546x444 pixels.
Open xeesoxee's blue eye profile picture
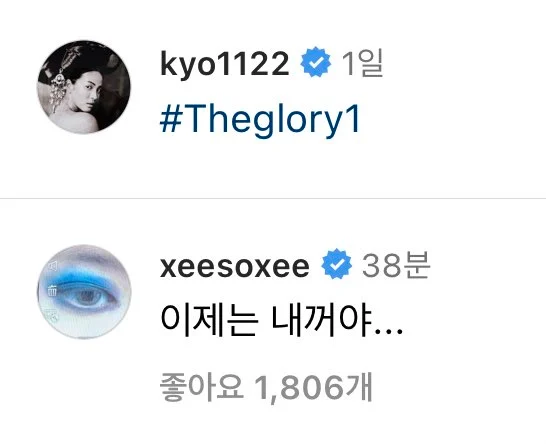(84, 292)
